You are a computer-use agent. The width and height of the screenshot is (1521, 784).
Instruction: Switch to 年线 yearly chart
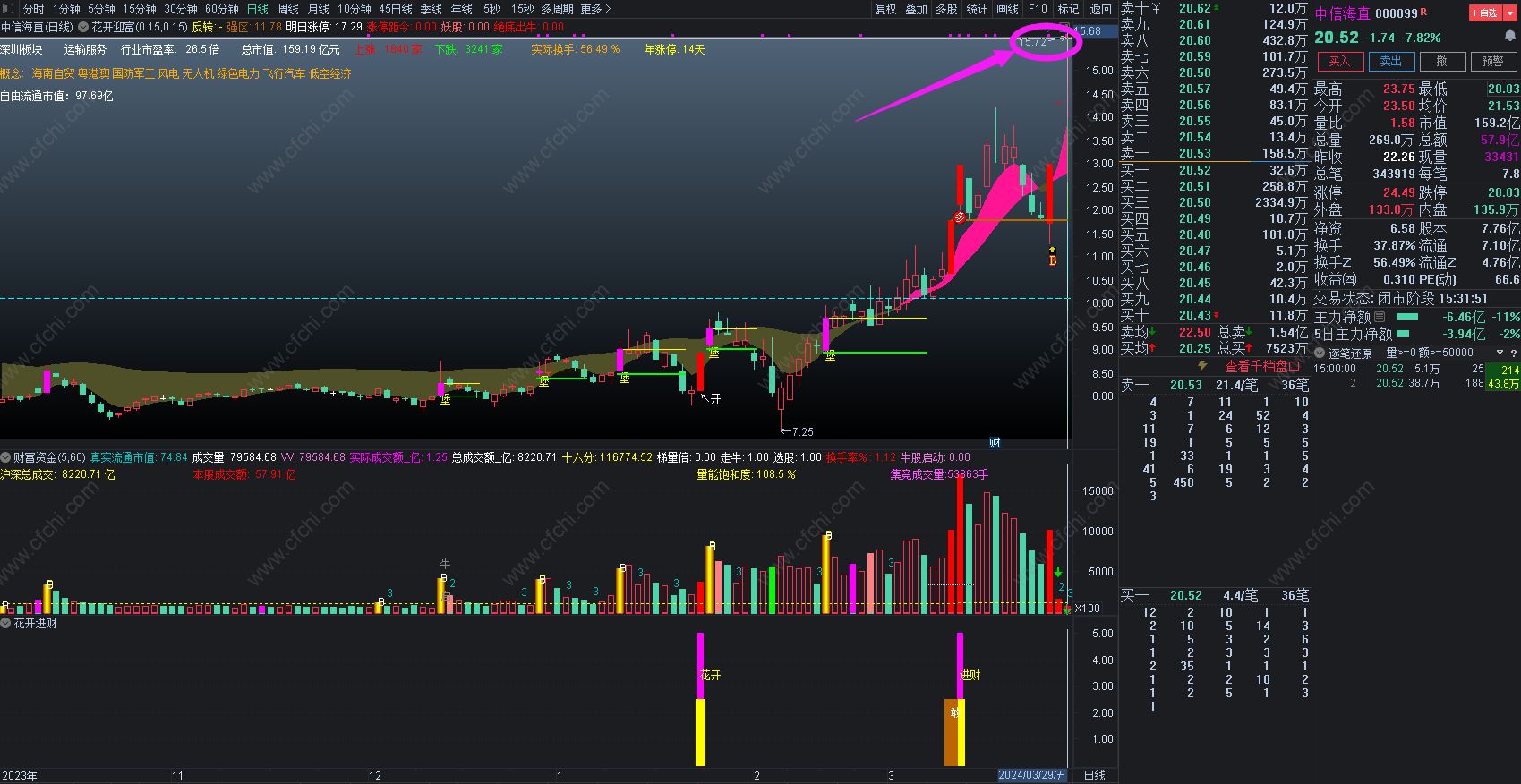[x=462, y=9]
